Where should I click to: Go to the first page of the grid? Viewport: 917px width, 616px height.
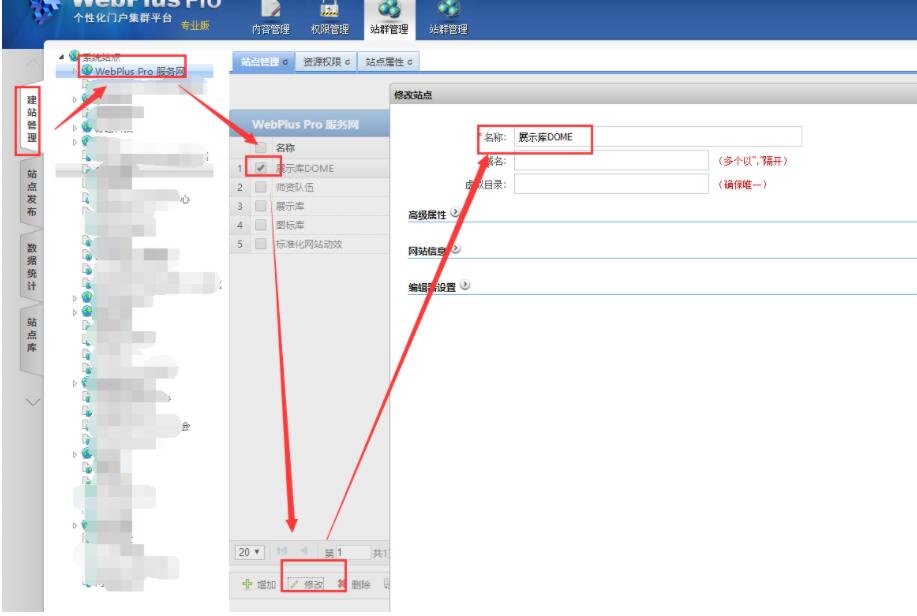coord(281,551)
